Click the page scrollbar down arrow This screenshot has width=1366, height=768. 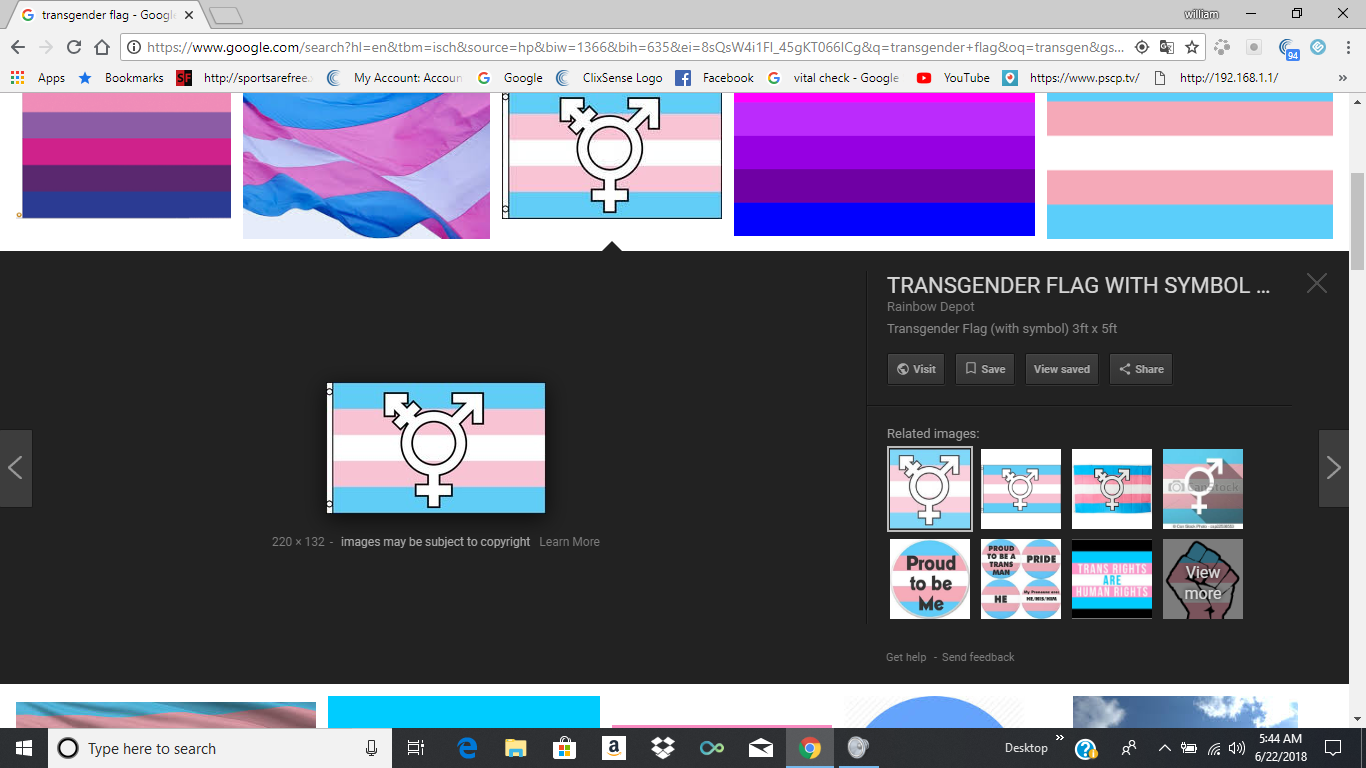coord(1357,719)
